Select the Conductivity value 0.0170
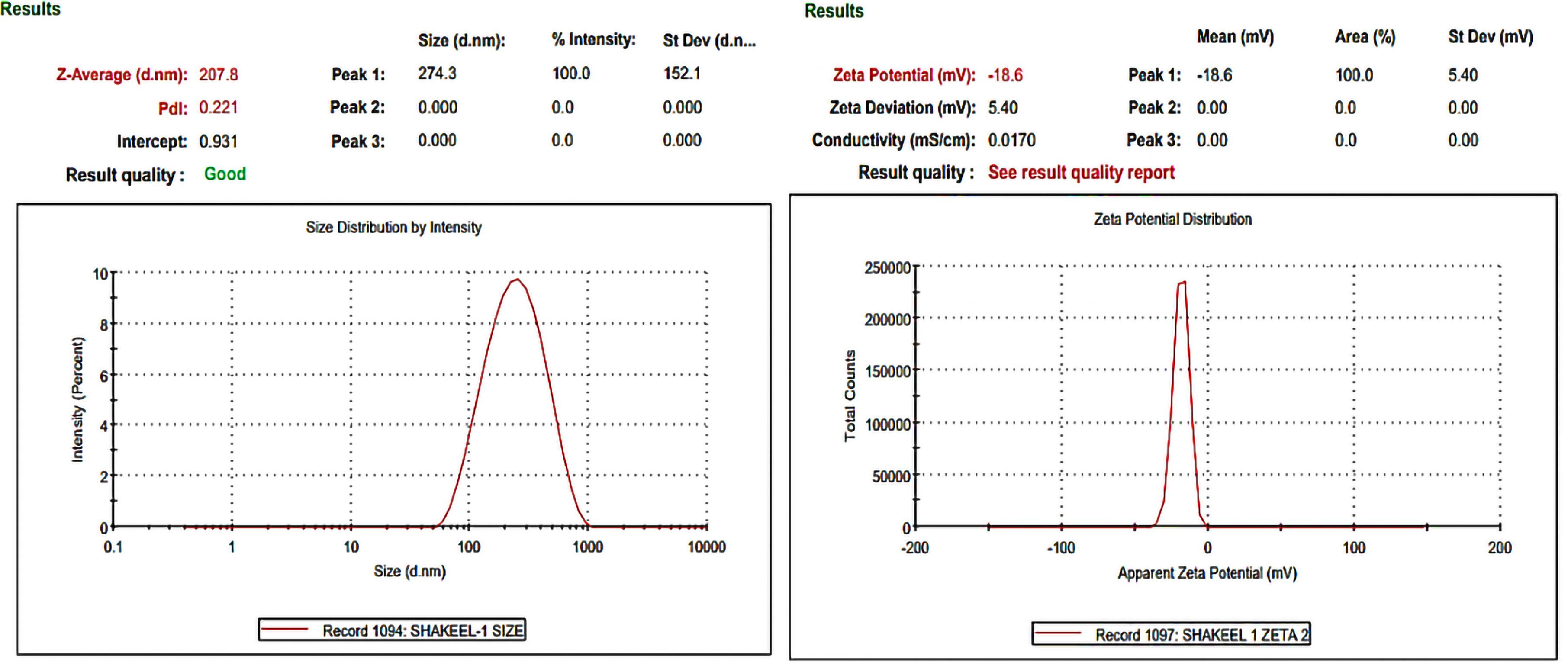This screenshot has width=1568, height=672. coord(1012,140)
